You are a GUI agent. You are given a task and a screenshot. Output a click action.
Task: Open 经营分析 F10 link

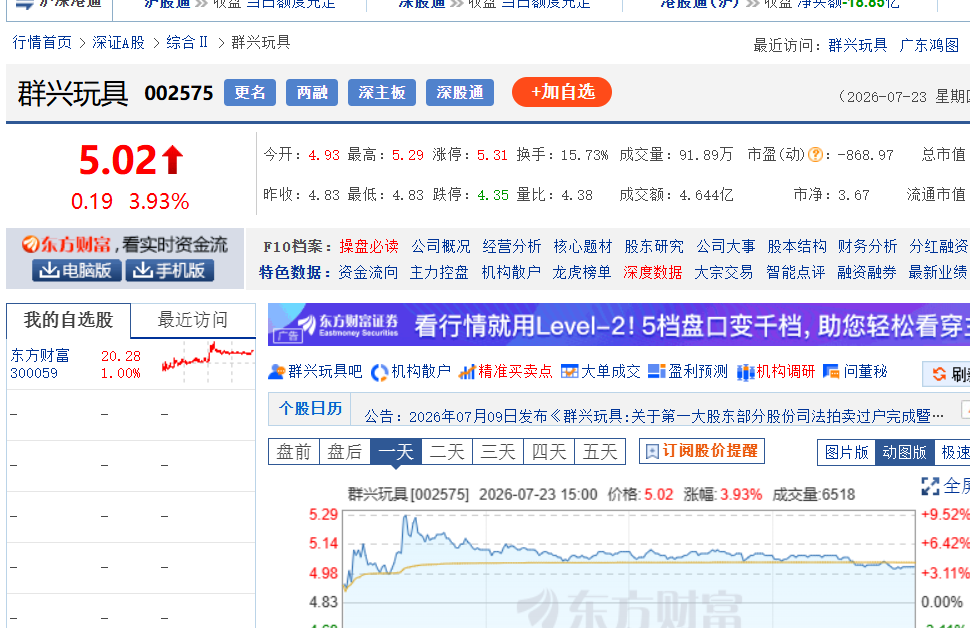[x=512, y=246]
